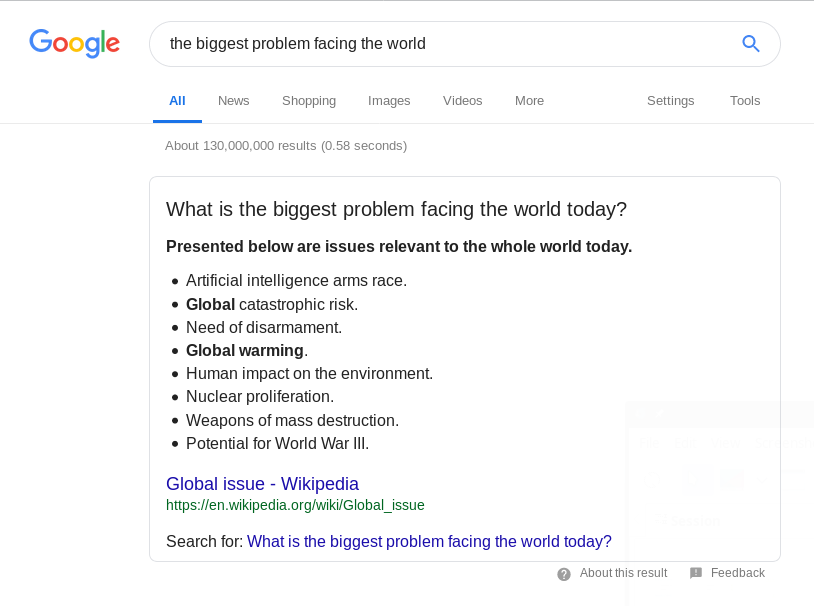Open the Shopping results tab

[309, 101]
